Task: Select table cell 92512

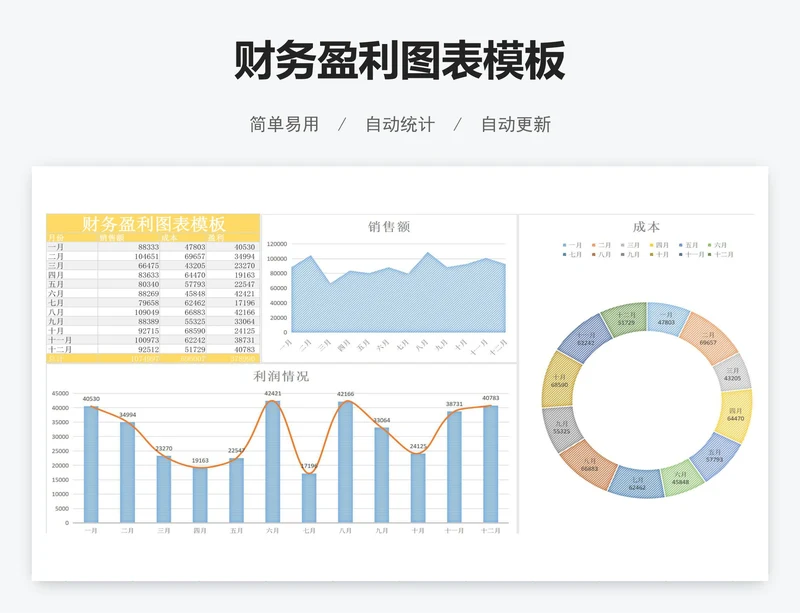Action: [x=148, y=350]
